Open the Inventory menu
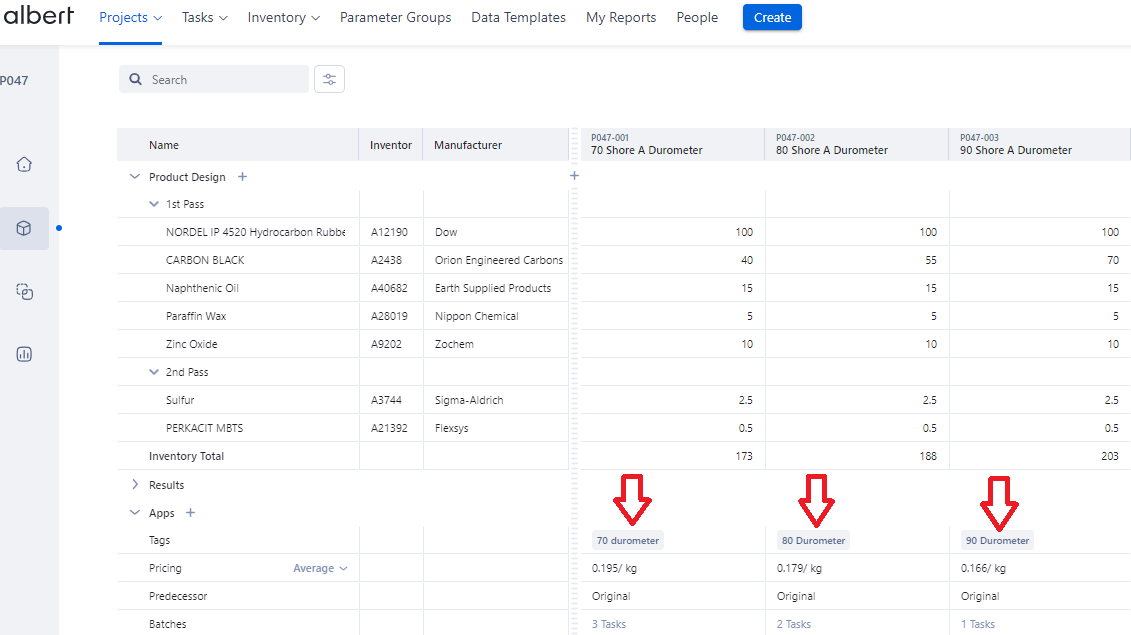 tap(283, 18)
